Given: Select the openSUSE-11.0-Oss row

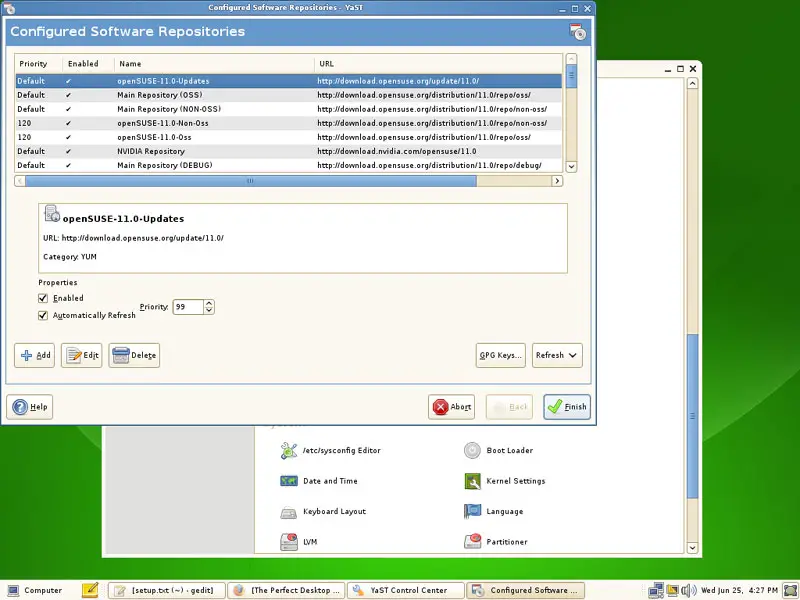Looking at the screenshot, I should pyautogui.click(x=288, y=137).
